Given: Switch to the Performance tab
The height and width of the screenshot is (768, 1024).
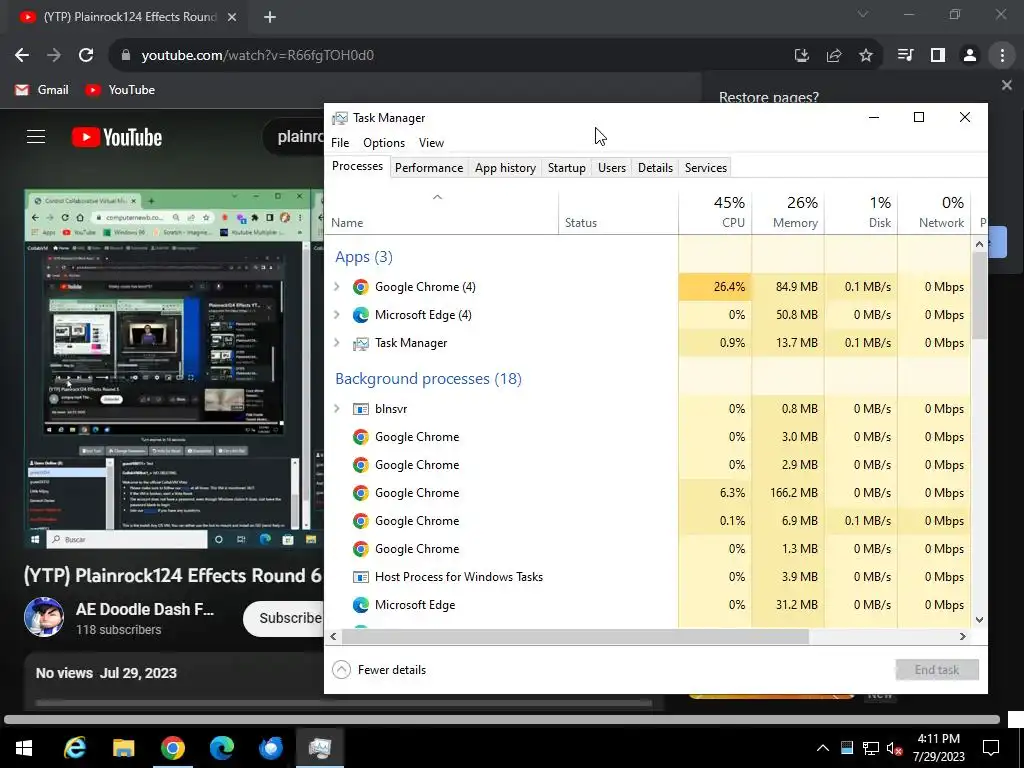Looking at the screenshot, I should [429, 168].
